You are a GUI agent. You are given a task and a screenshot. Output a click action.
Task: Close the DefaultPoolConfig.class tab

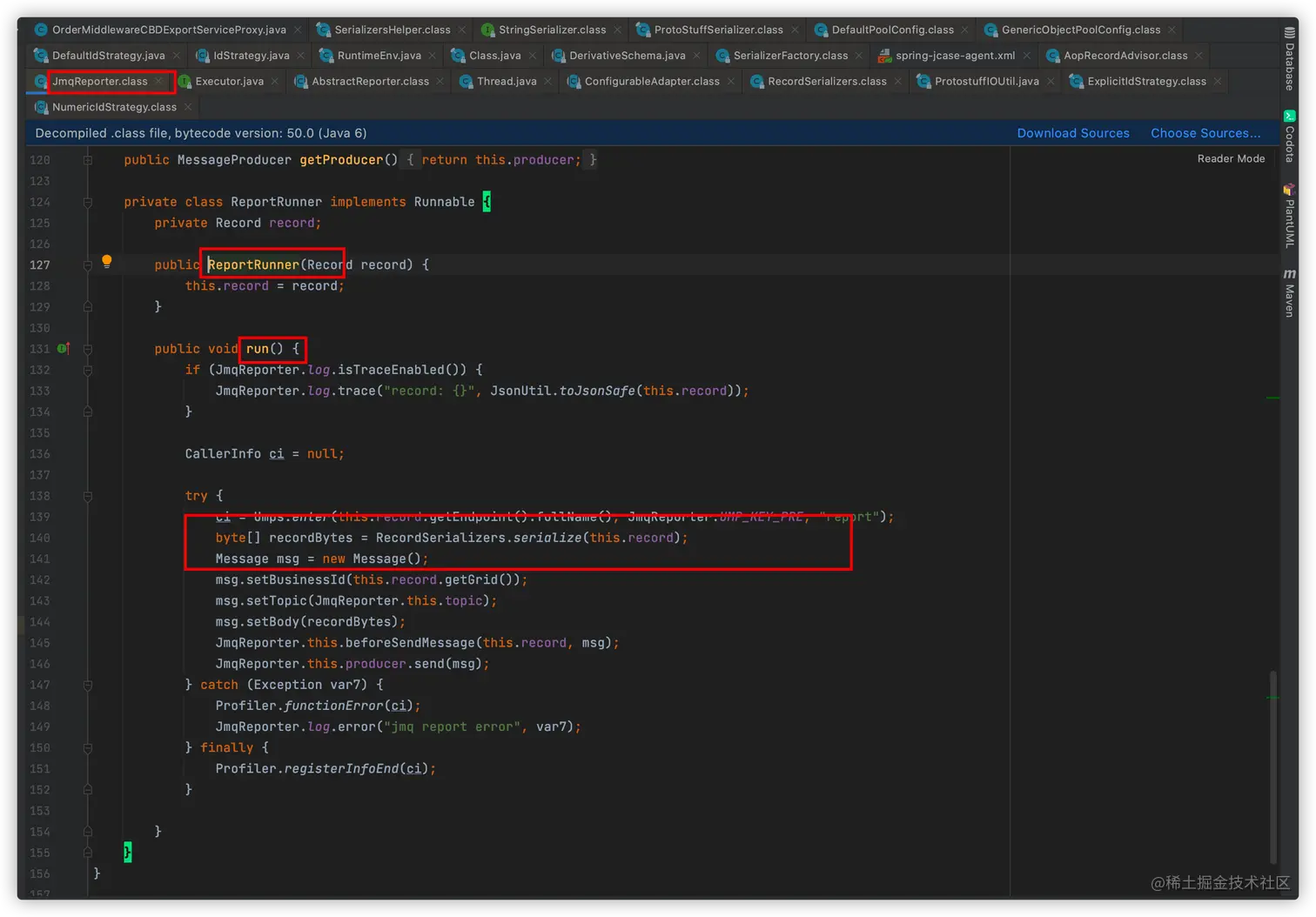coord(964,30)
